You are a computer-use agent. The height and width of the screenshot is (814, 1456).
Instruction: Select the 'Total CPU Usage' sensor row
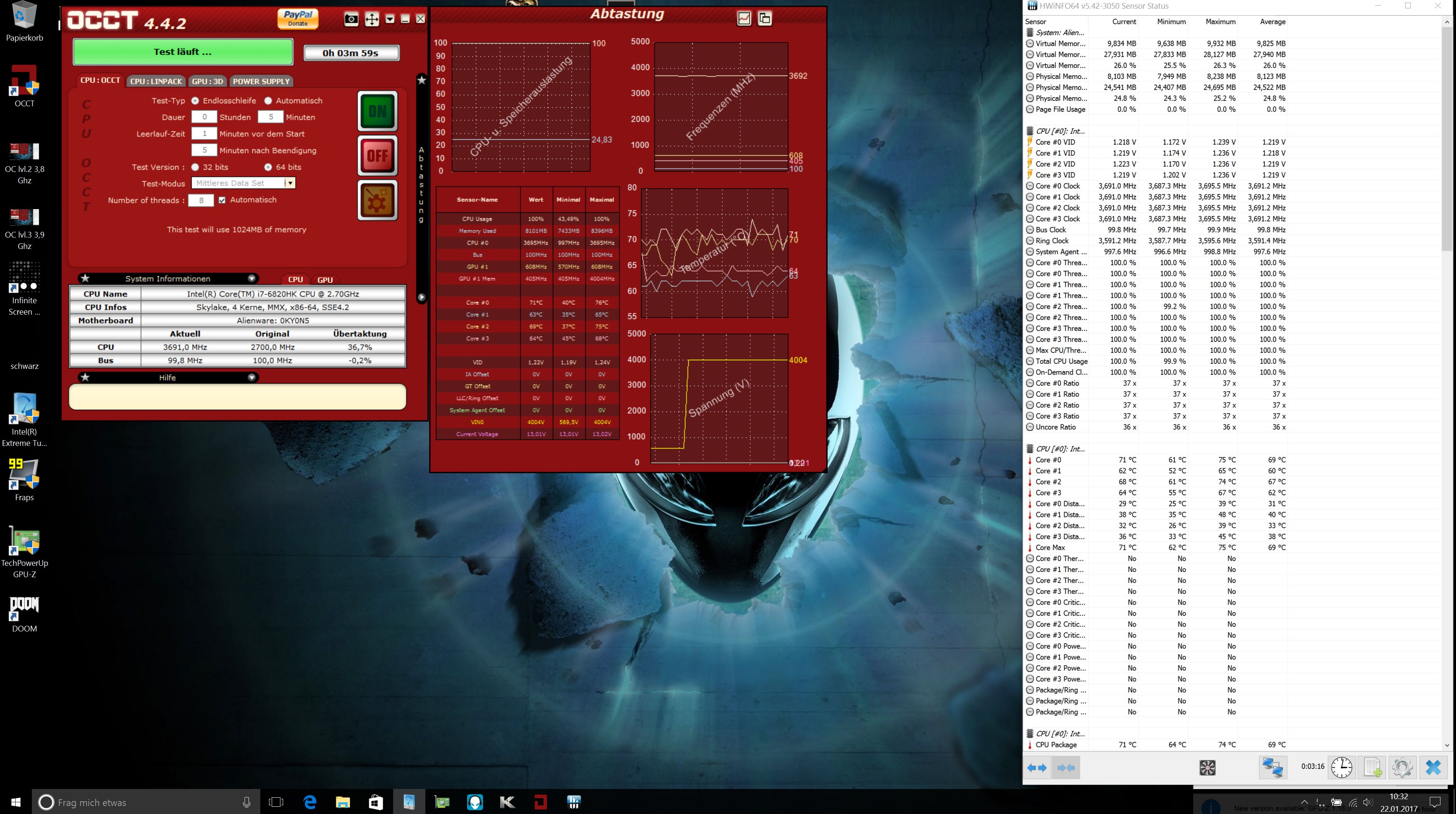pyautogui.click(x=1156, y=361)
